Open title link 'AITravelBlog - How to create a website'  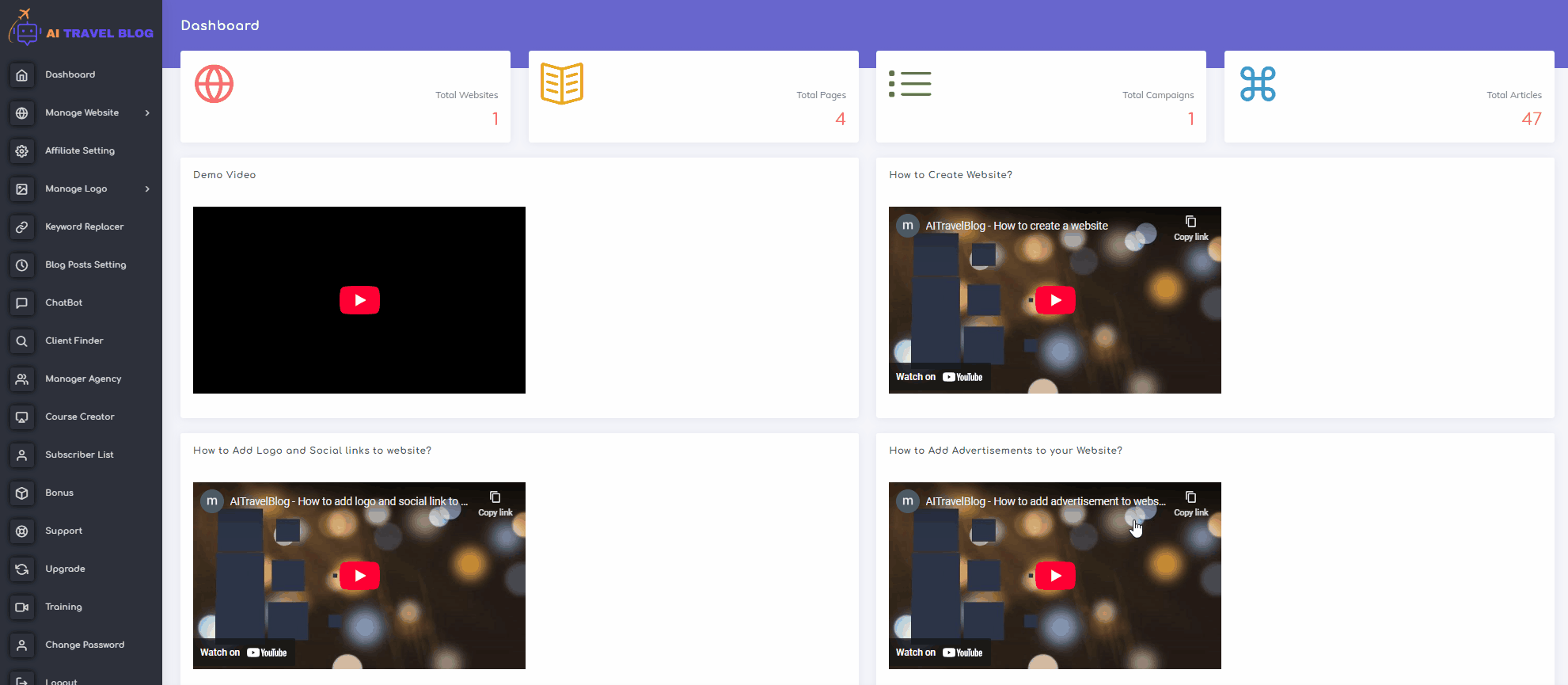[x=1016, y=226]
